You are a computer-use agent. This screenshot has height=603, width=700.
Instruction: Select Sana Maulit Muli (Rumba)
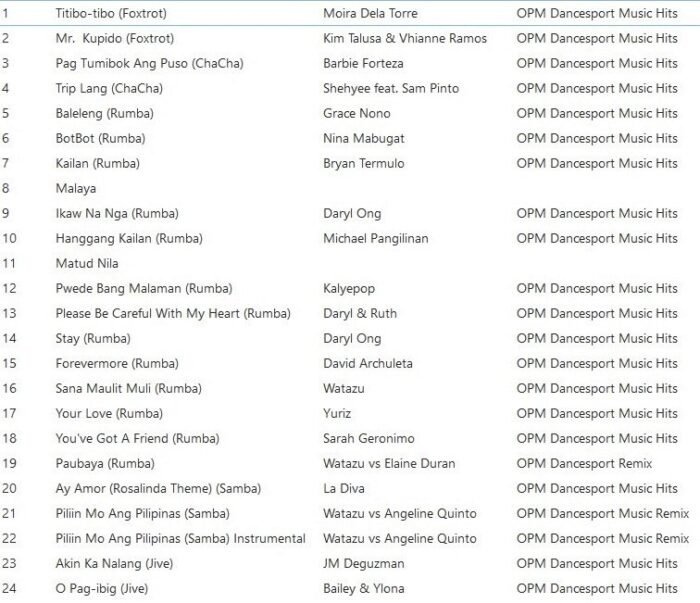(129, 389)
